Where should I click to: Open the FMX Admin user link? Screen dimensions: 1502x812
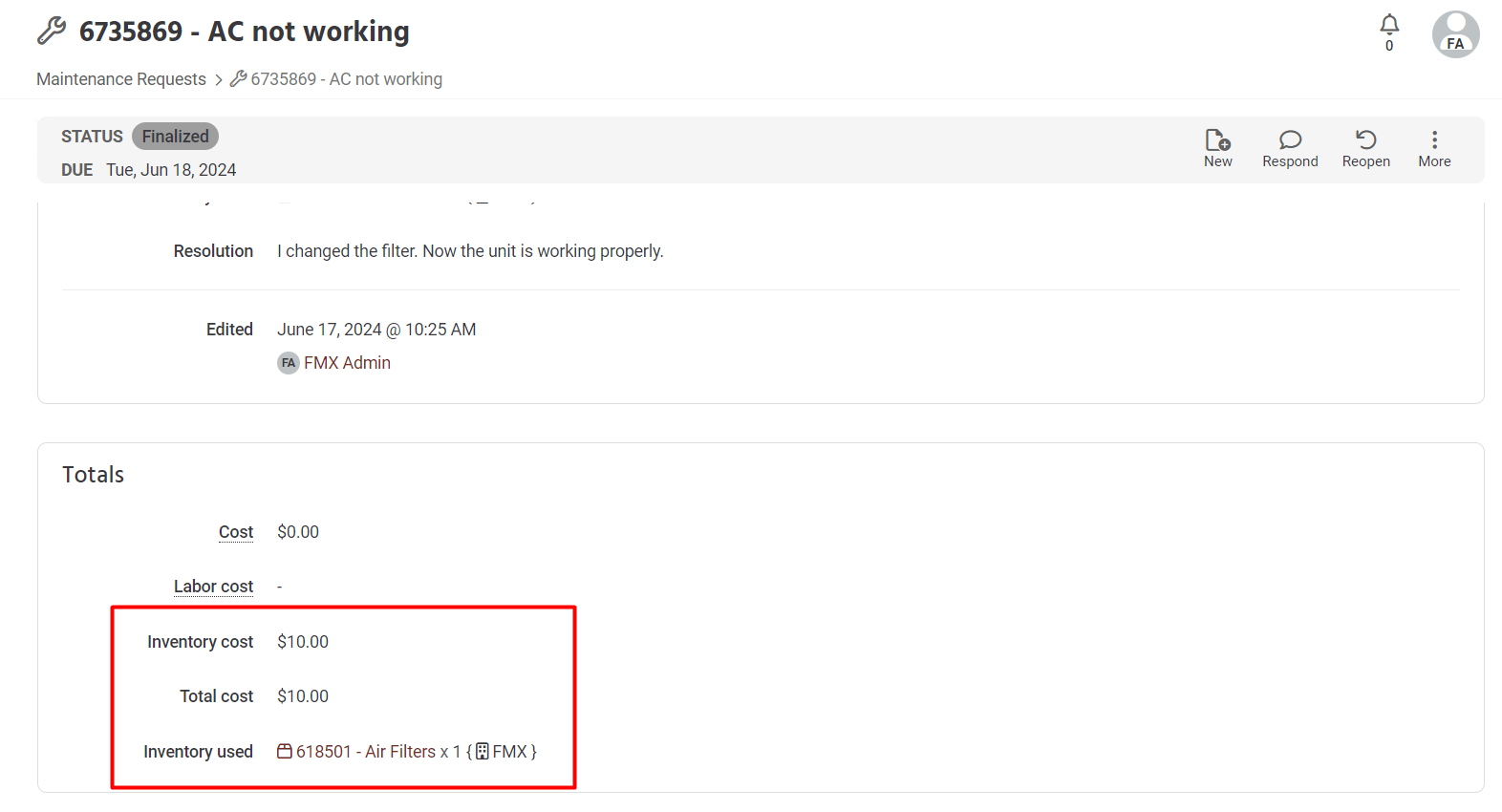point(347,363)
